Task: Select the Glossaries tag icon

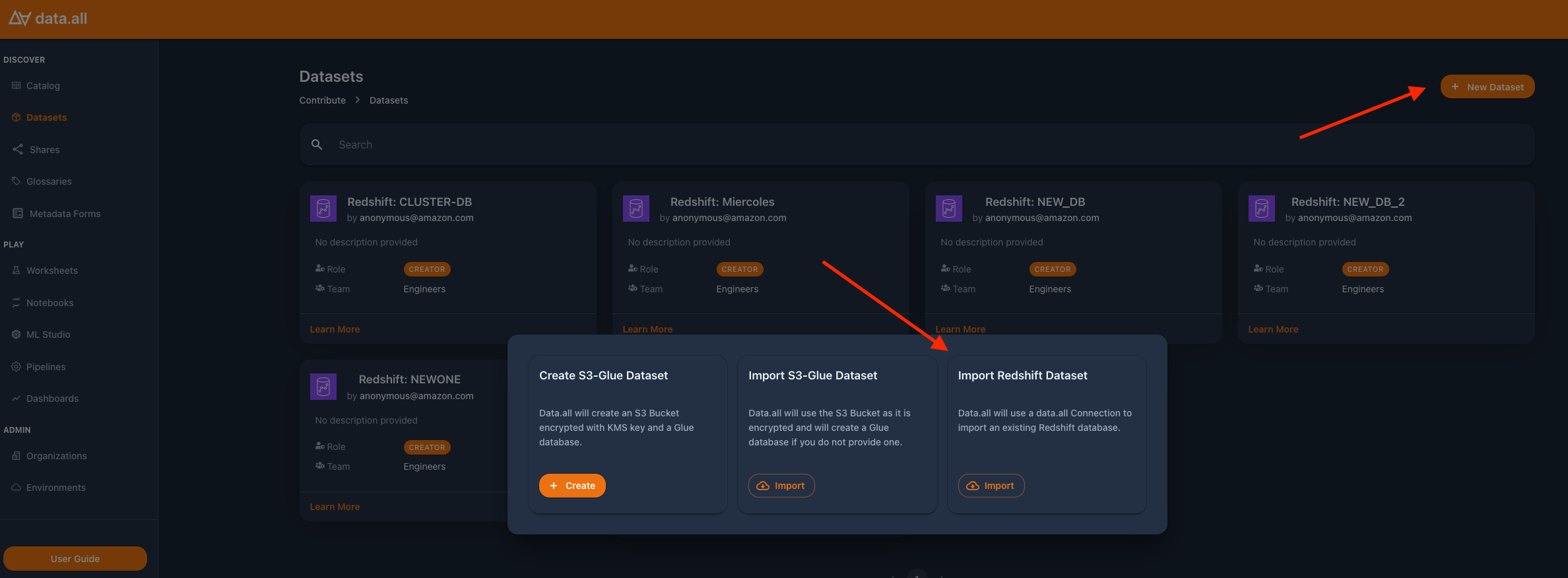Action: pyautogui.click(x=16, y=181)
